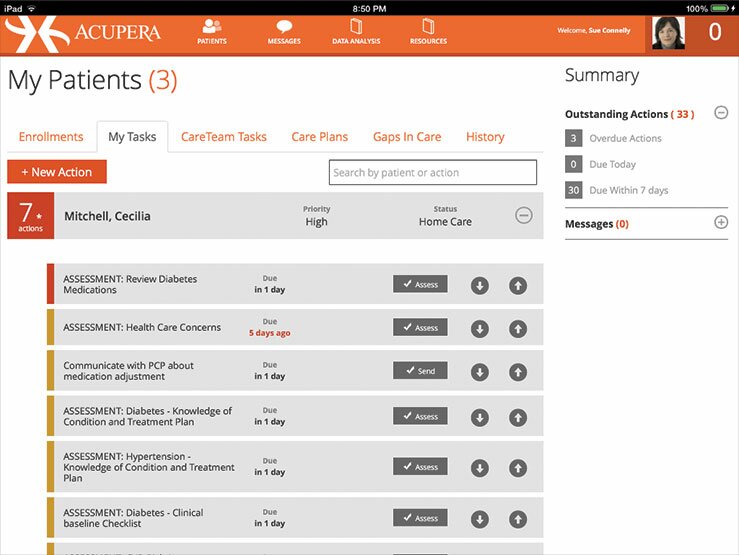Click the search by patient or action field
The image size is (739, 555).
[432, 173]
